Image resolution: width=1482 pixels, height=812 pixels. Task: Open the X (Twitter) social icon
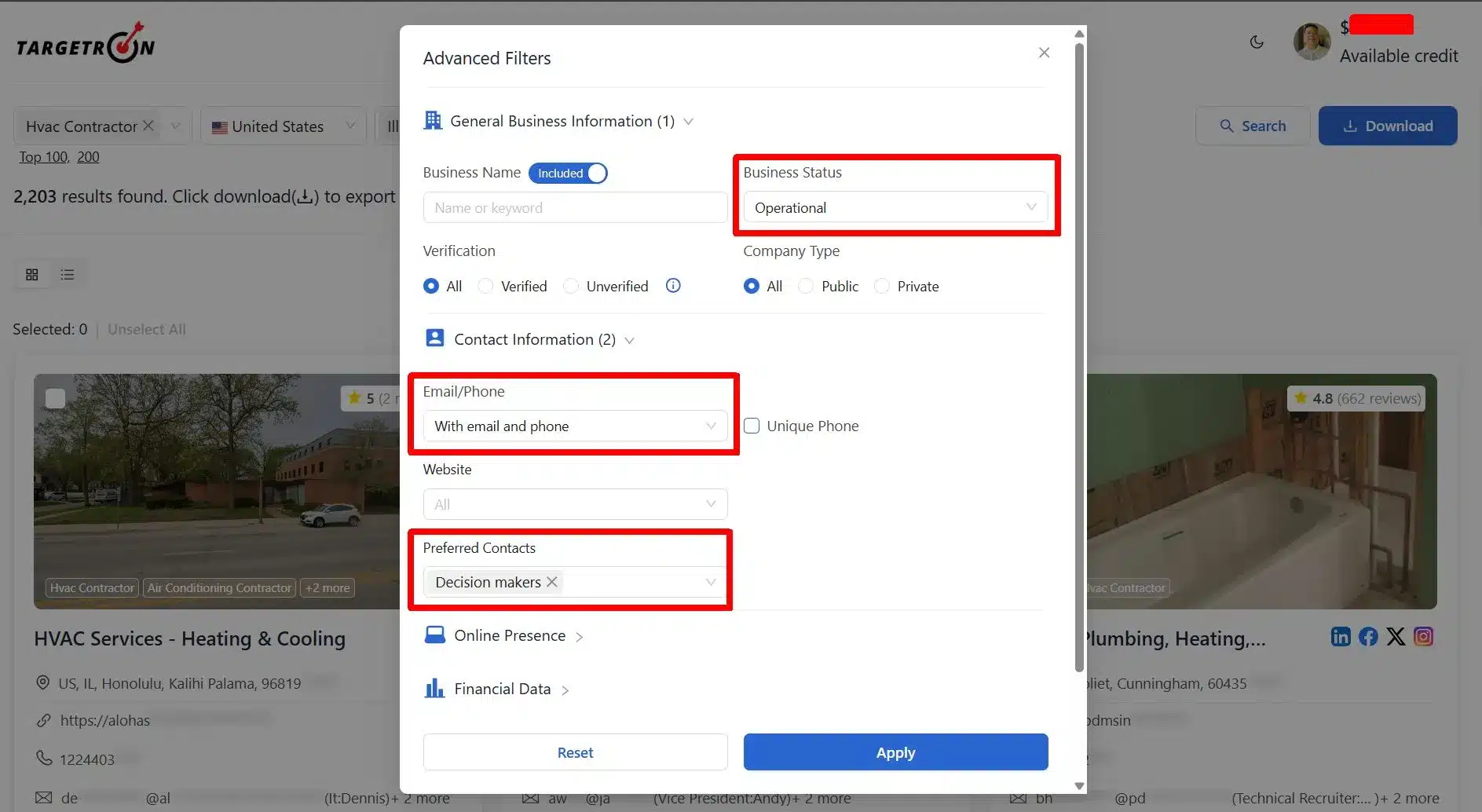click(1396, 637)
